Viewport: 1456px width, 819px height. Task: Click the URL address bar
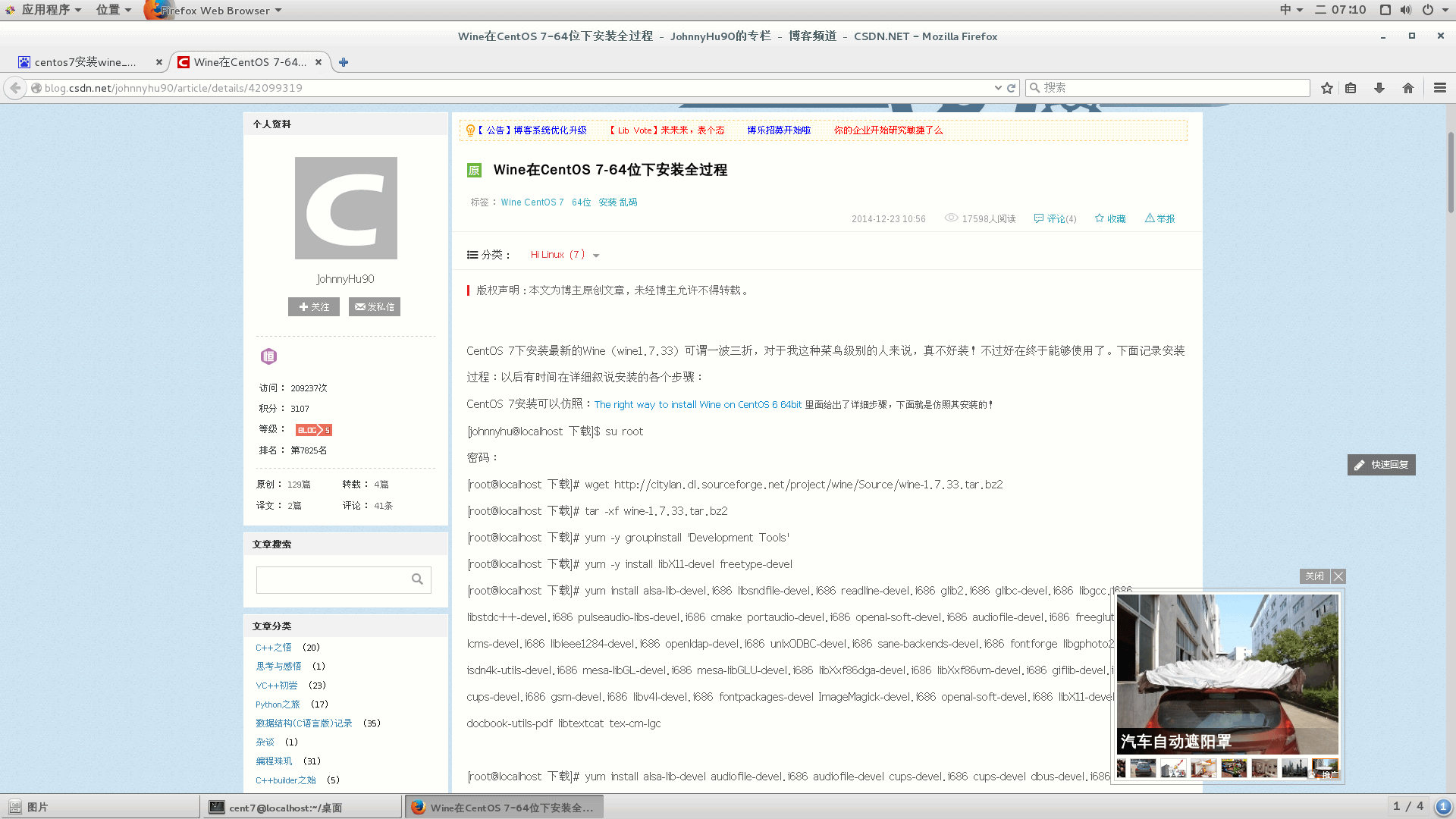pyautogui.click(x=516, y=88)
